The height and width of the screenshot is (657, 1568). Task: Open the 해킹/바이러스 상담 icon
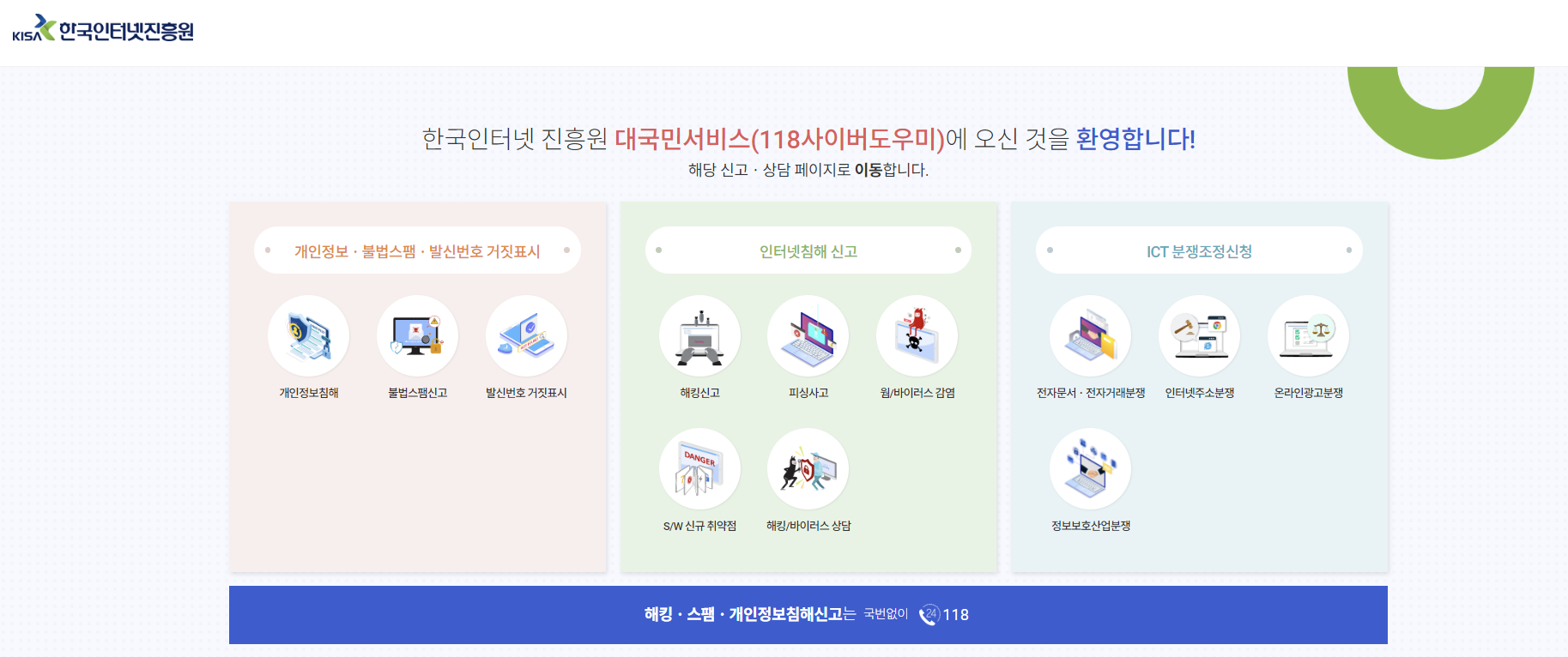point(808,469)
